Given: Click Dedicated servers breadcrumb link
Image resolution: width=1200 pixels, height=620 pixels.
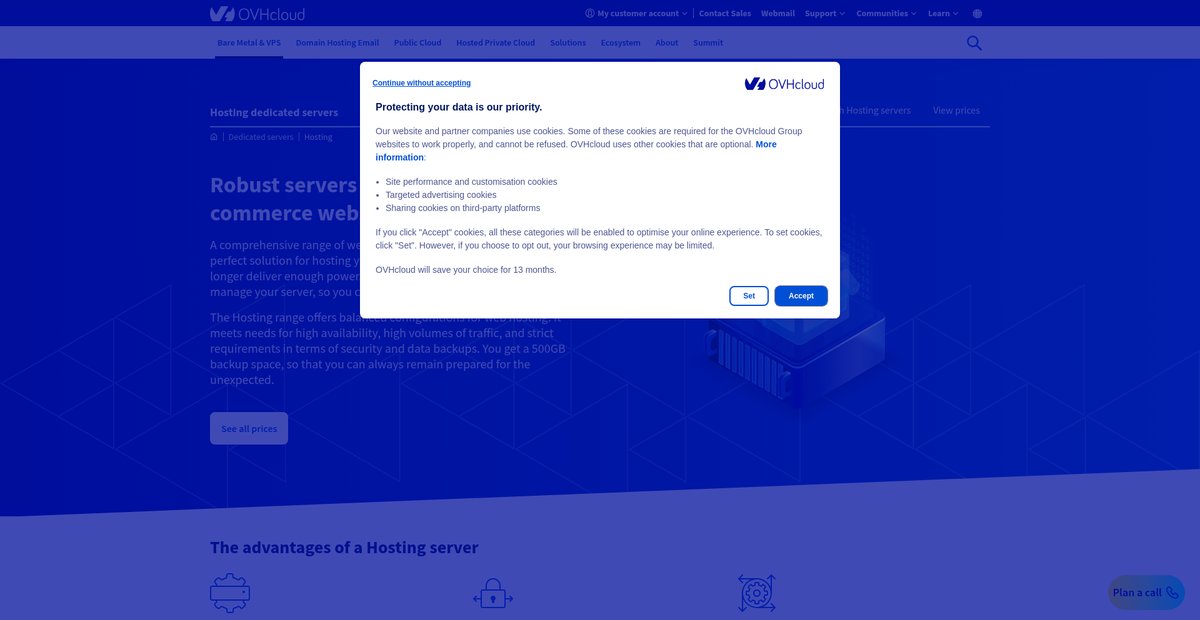Looking at the screenshot, I should point(261,137).
